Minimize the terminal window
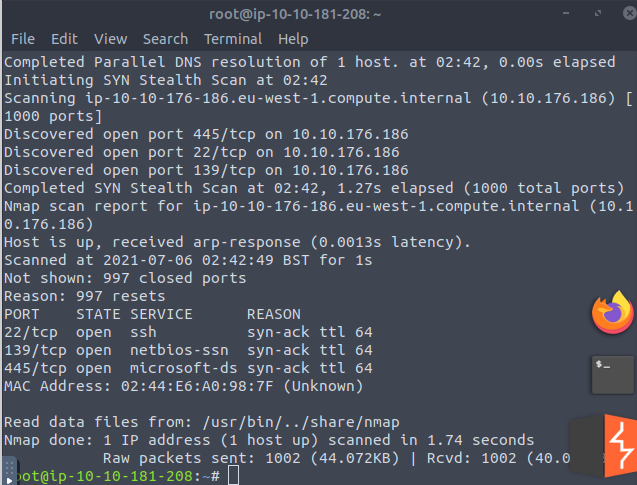 (x=566, y=13)
